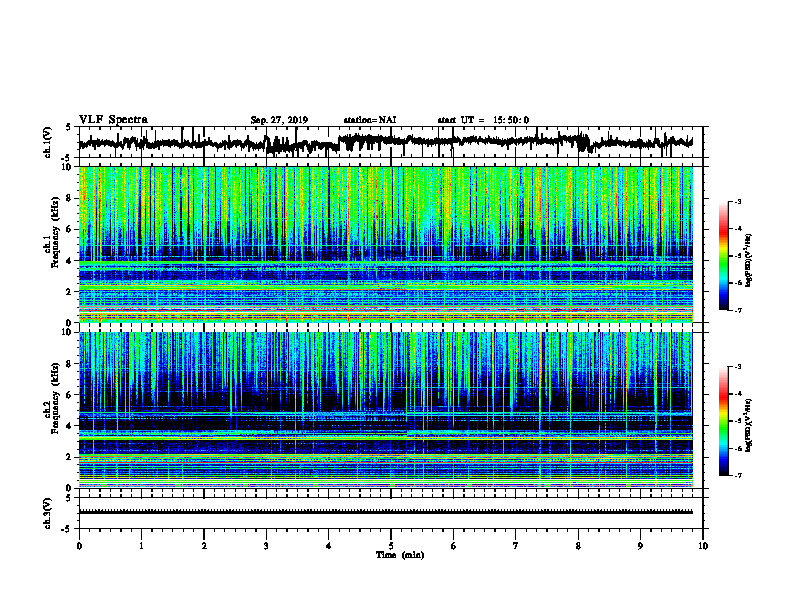Screen dimensions: 792x612
Task: Click the time axis tick label "1"
Action: coord(141,546)
